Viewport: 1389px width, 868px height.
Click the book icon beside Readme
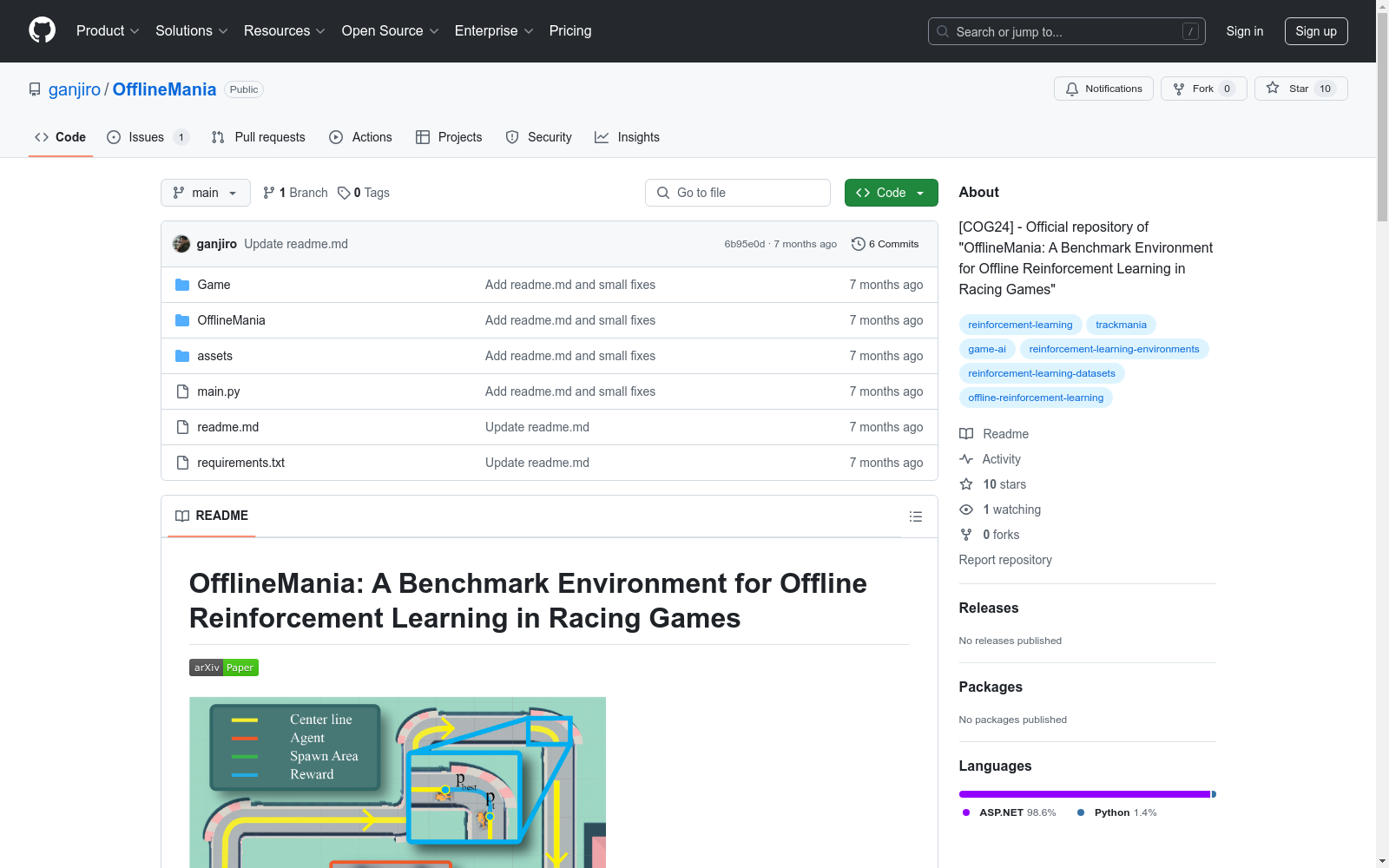point(966,434)
